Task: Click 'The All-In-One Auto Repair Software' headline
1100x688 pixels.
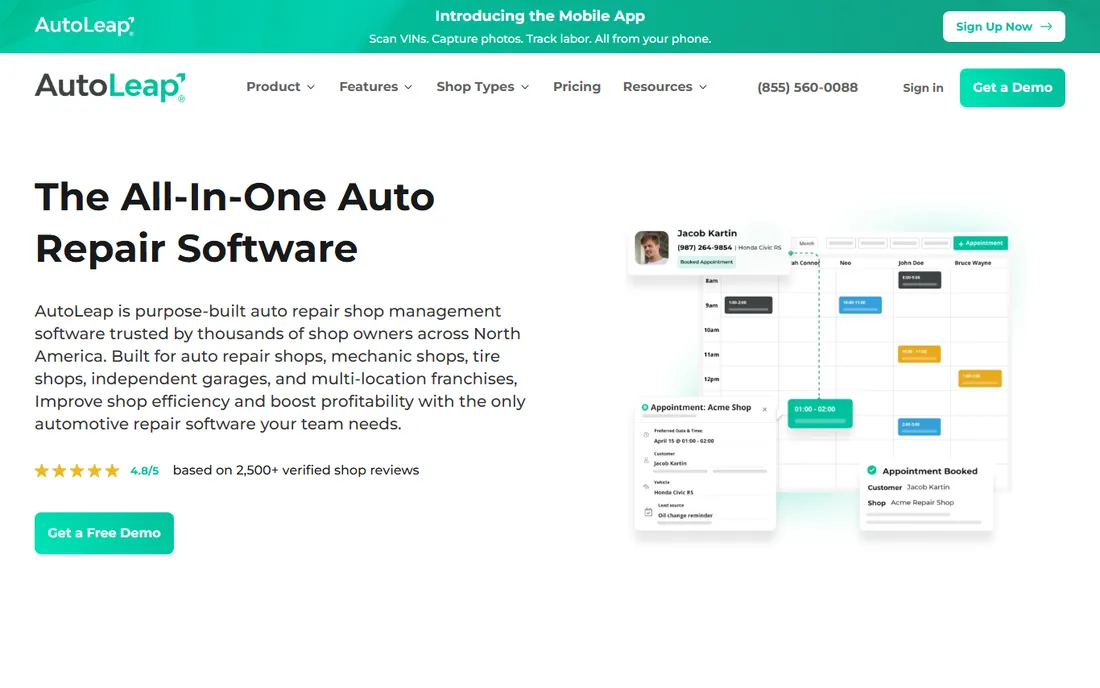Action: 234,222
